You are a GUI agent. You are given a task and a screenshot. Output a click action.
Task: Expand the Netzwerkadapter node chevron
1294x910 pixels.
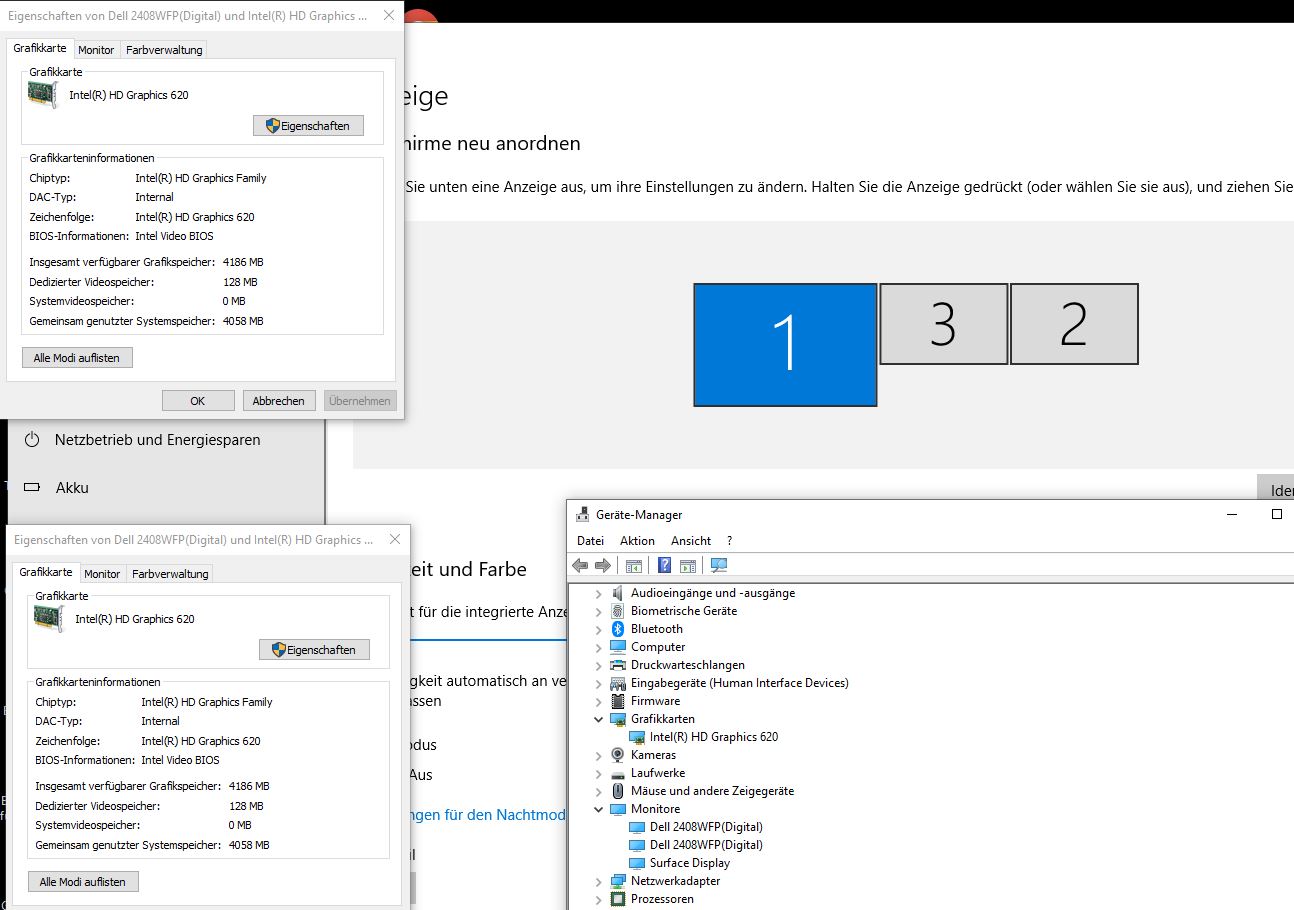[x=599, y=881]
